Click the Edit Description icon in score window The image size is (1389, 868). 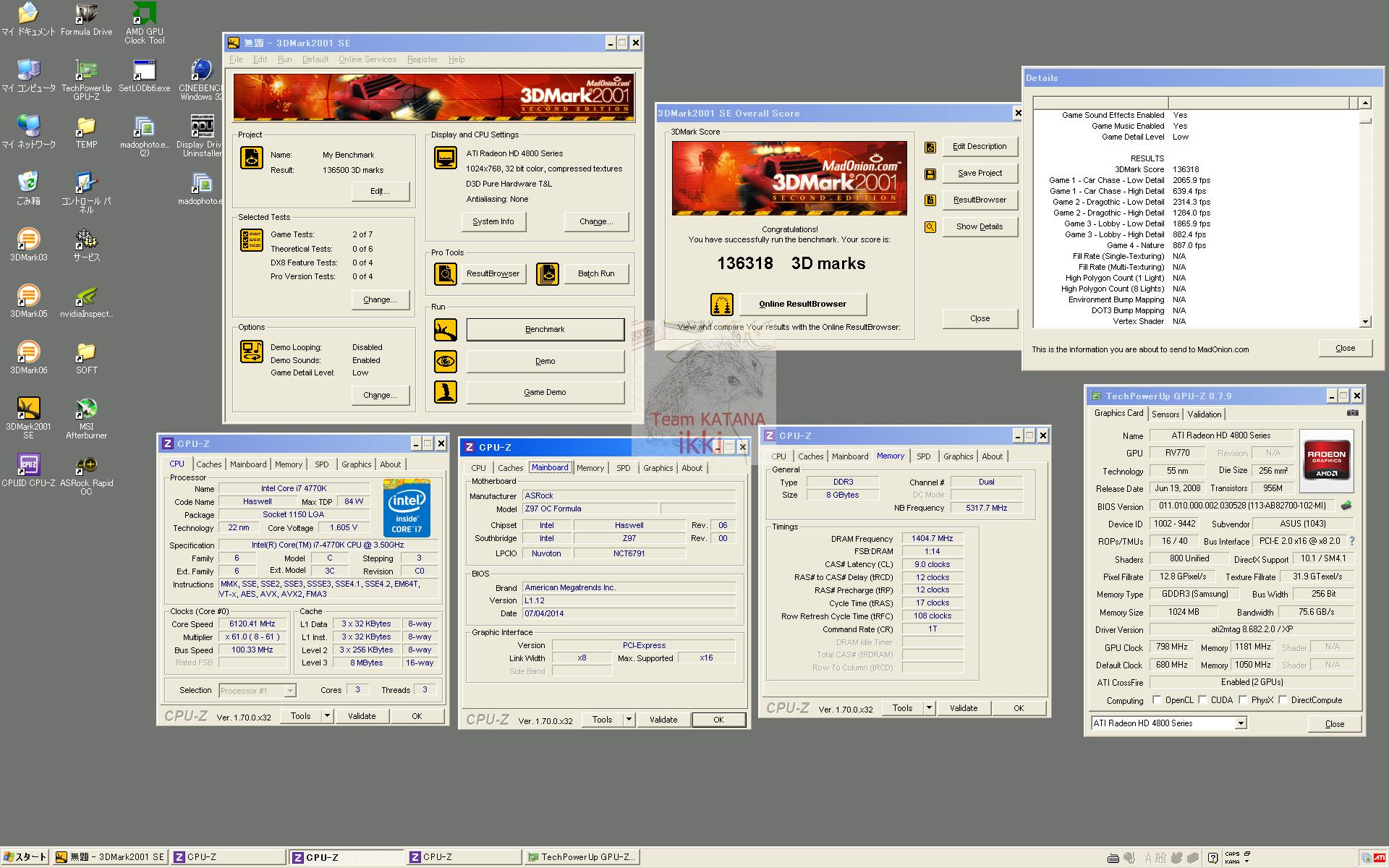click(930, 148)
